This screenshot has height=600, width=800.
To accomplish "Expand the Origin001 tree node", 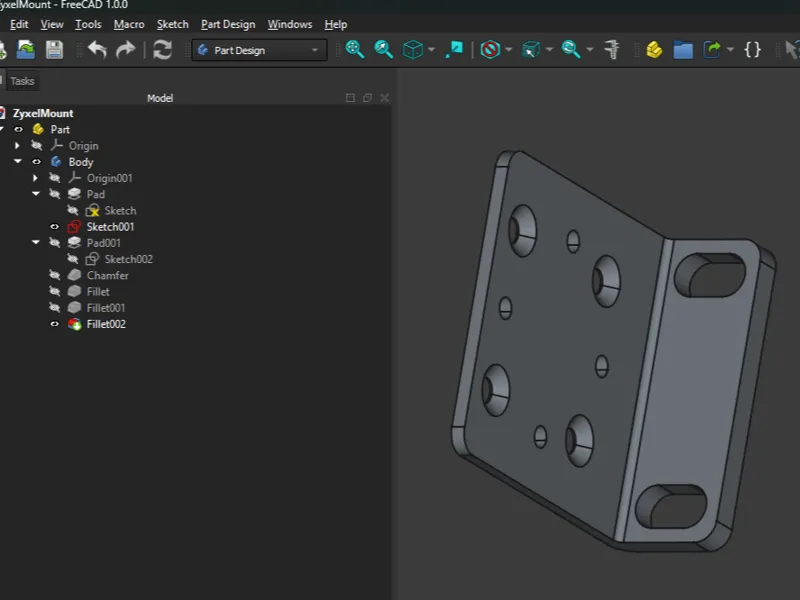I will pos(35,178).
